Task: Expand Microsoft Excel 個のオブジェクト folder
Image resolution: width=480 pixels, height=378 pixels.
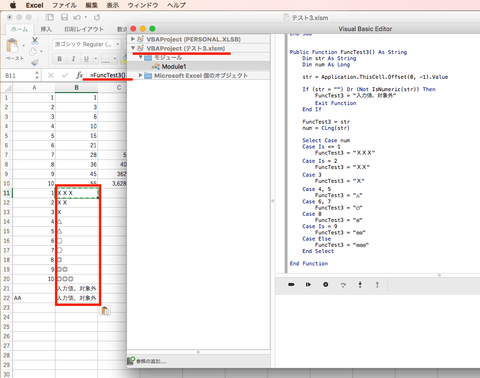Action: pyautogui.click(x=141, y=75)
